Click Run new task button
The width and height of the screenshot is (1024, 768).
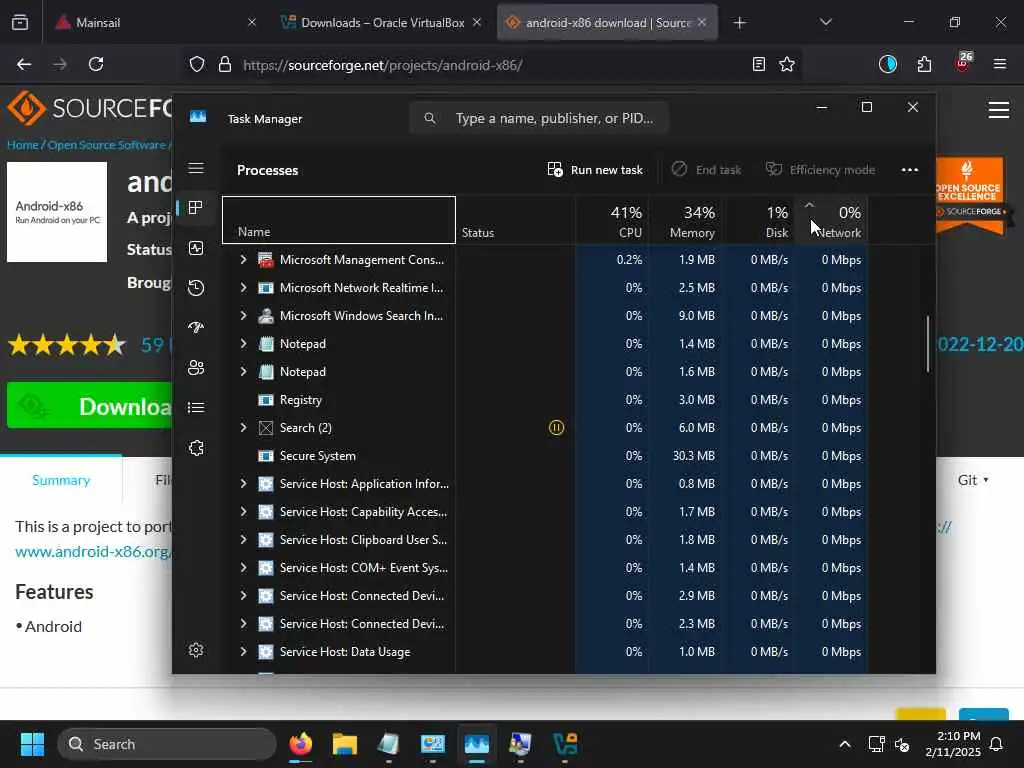click(x=595, y=170)
